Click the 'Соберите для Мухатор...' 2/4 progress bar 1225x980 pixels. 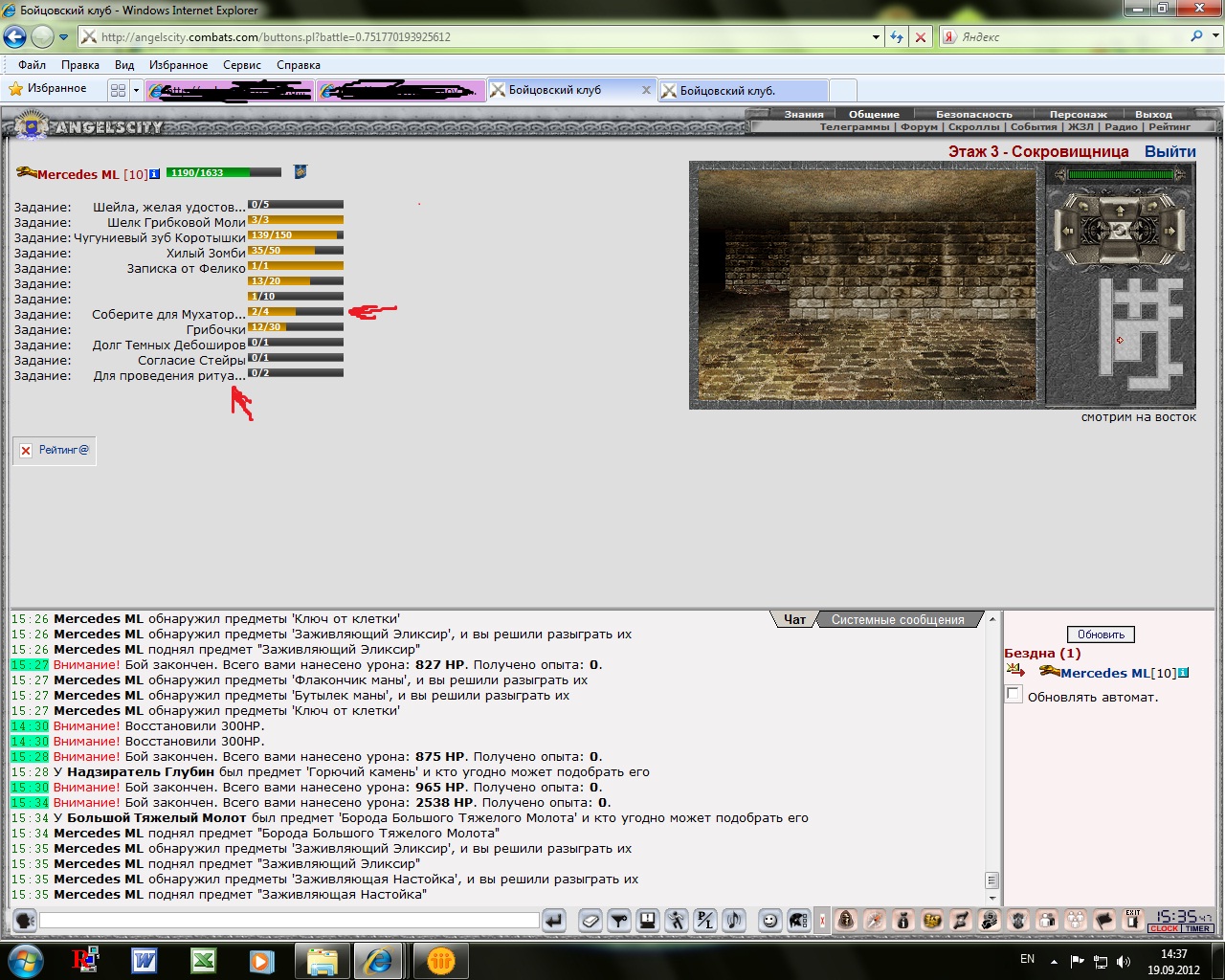click(296, 311)
